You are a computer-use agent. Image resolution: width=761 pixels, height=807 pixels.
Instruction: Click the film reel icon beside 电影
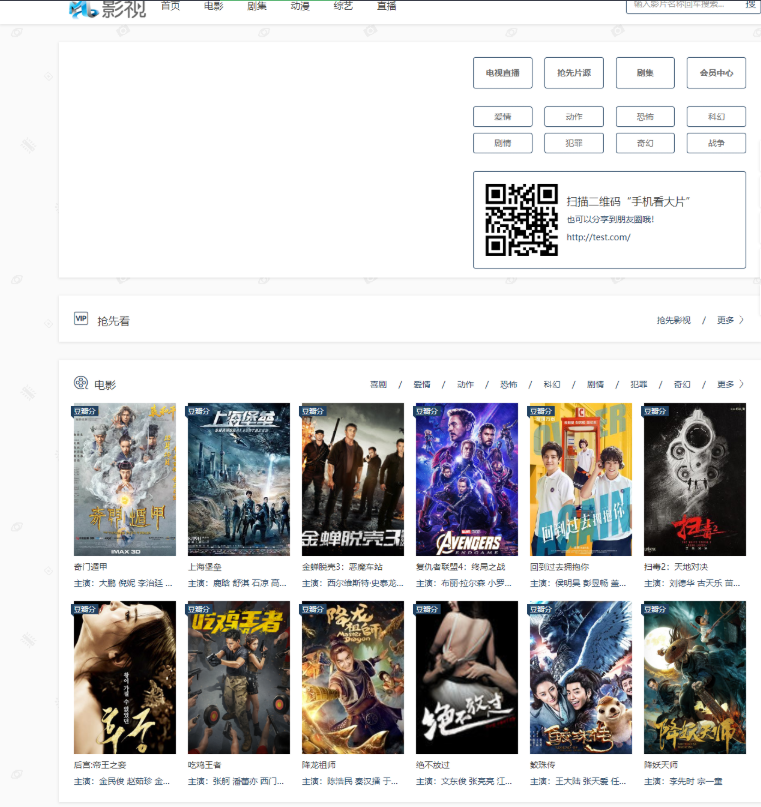(81, 383)
